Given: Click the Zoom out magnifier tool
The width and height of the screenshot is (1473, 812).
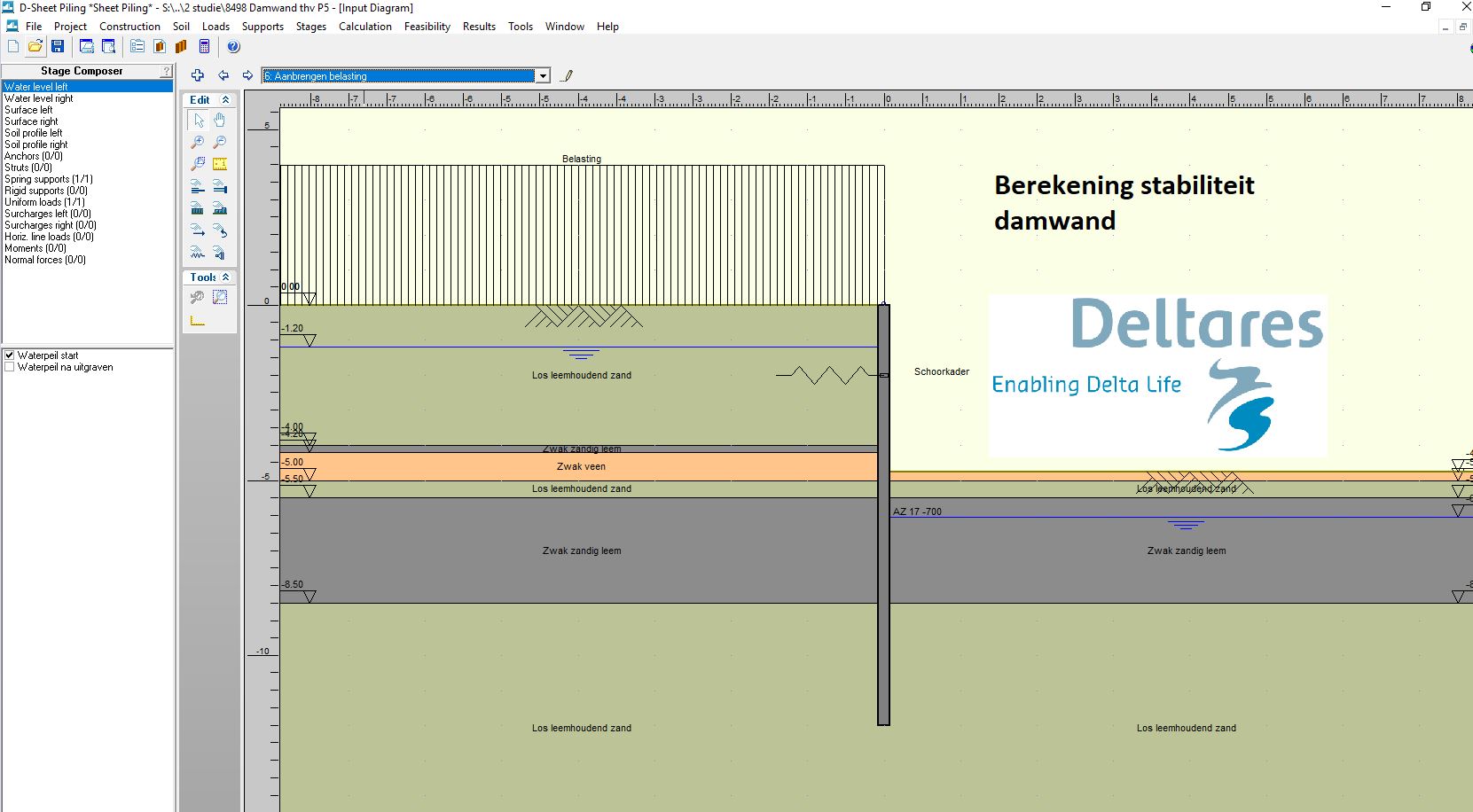Looking at the screenshot, I should click(x=220, y=143).
